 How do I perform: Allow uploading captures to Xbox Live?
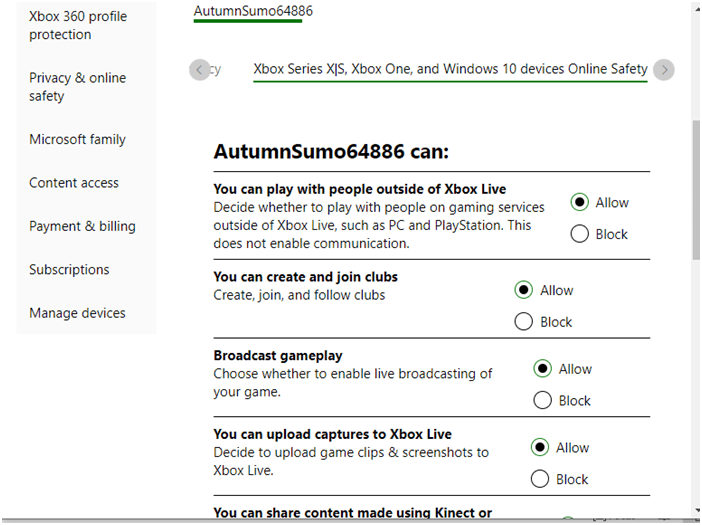(x=539, y=448)
